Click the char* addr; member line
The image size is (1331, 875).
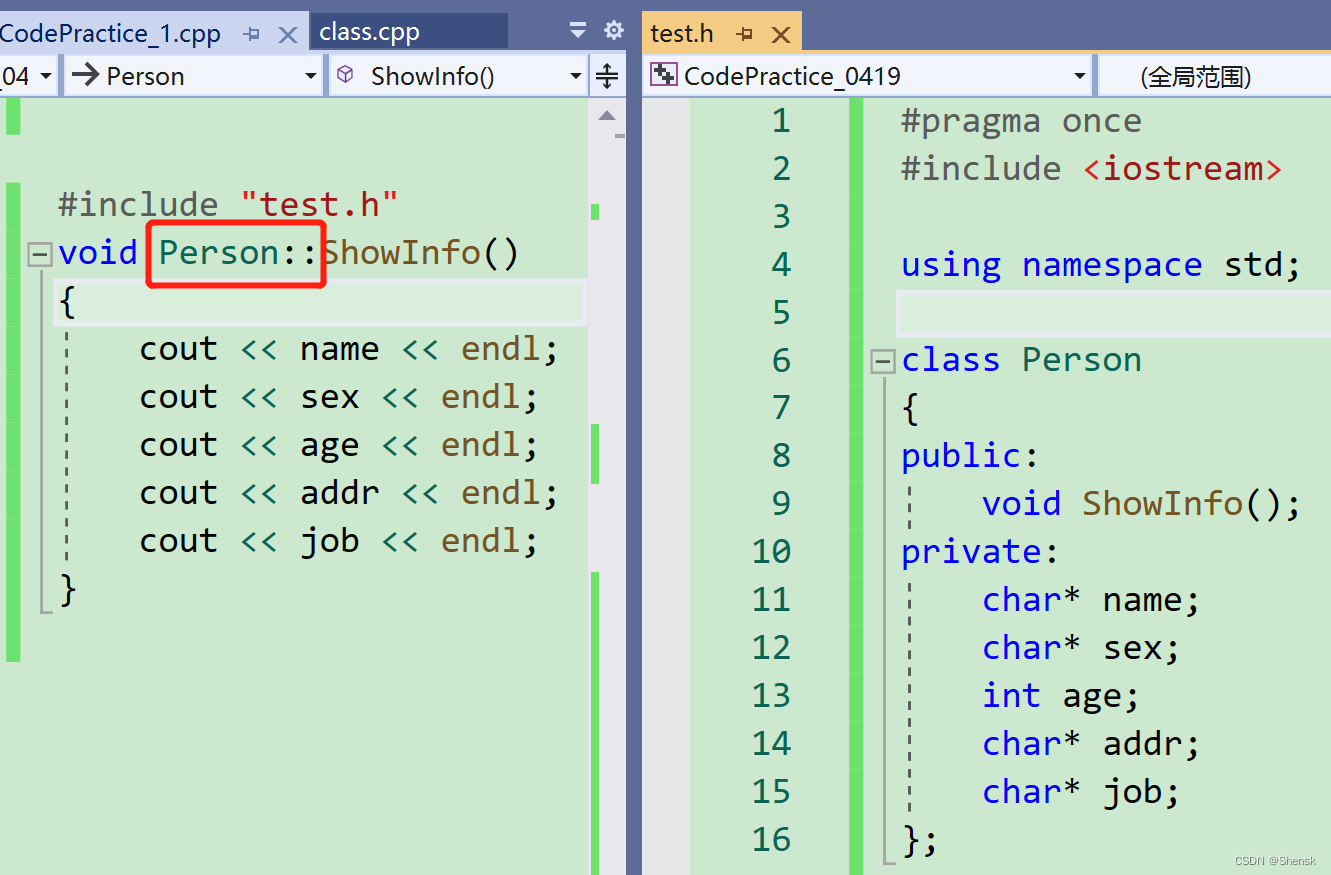[x=1091, y=744]
